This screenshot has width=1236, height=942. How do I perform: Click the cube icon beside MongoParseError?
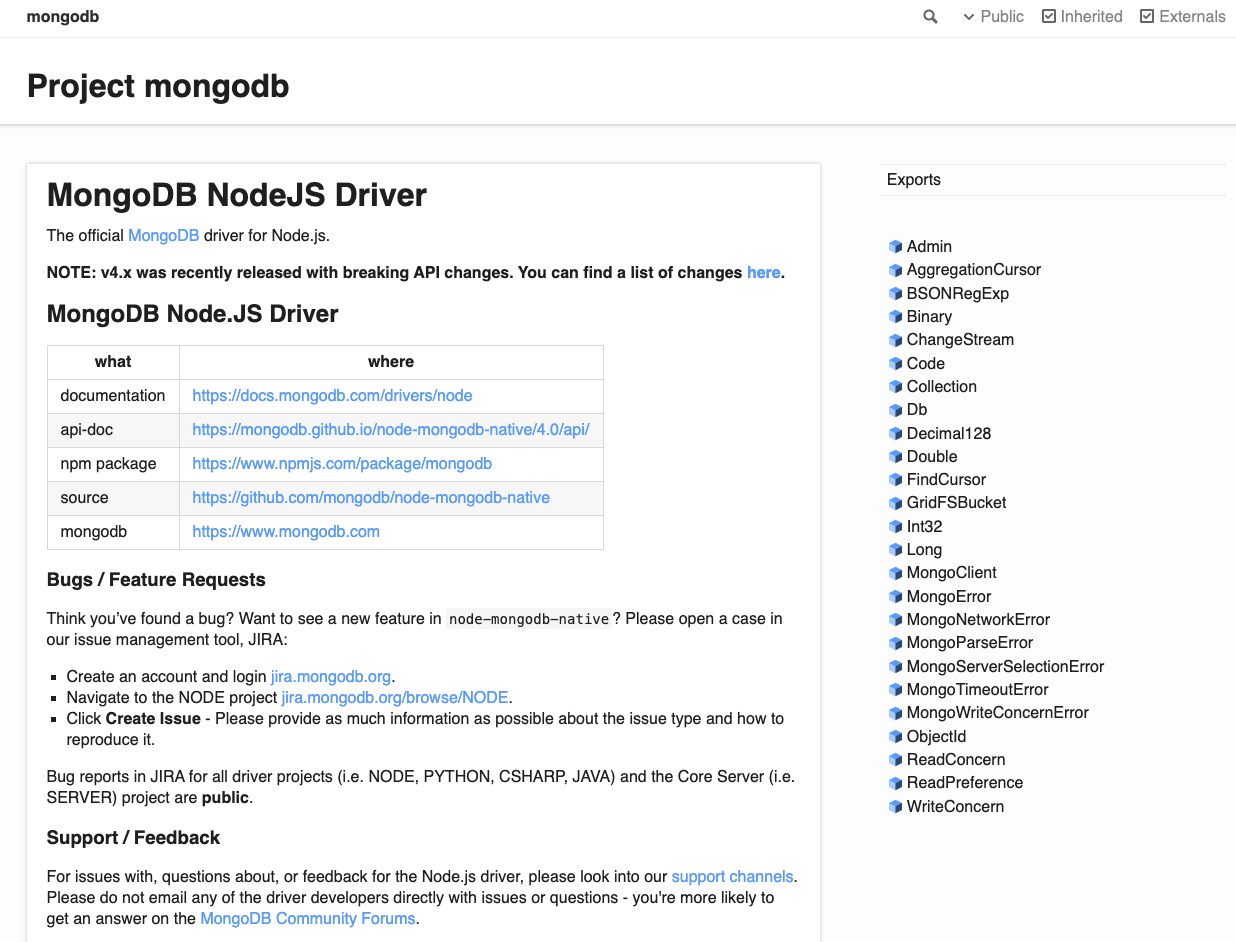pyautogui.click(x=896, y=643)
